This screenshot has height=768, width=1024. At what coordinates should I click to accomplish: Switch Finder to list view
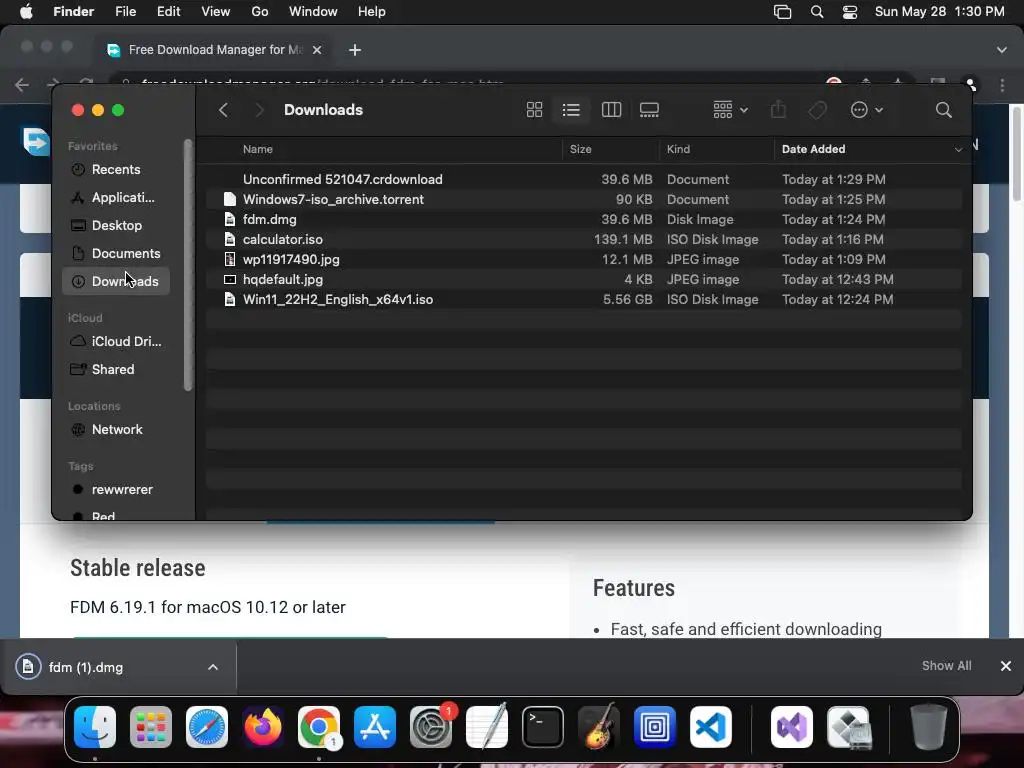pyautogui.click(x=571, y=110)
